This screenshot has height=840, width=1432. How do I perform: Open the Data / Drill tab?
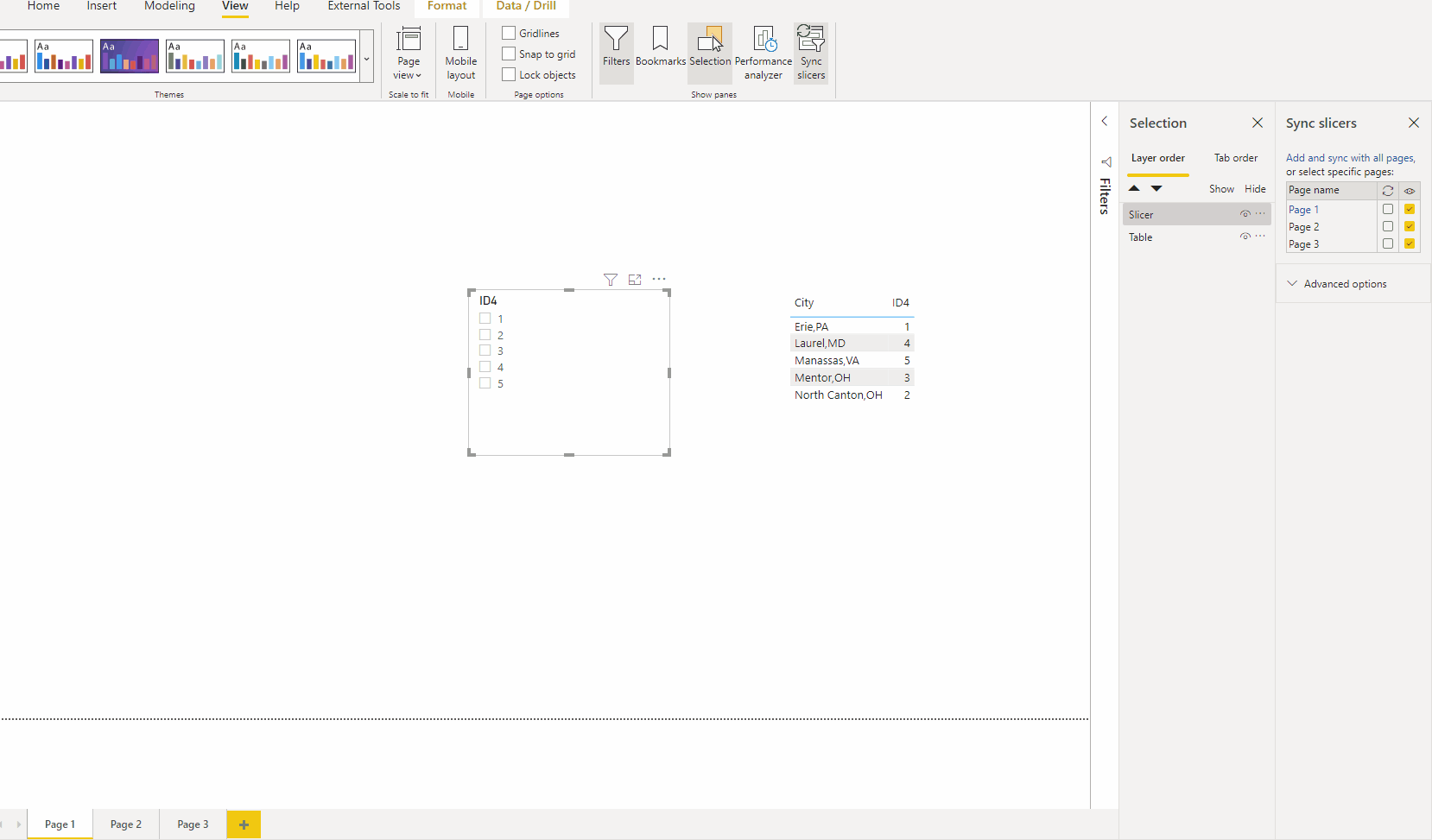tap(526, 6)
